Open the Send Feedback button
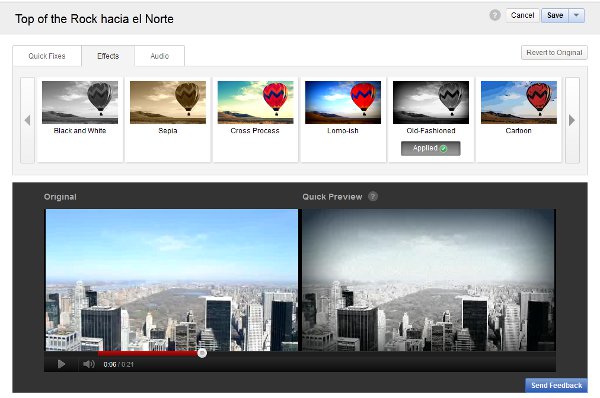 [556, 385]
